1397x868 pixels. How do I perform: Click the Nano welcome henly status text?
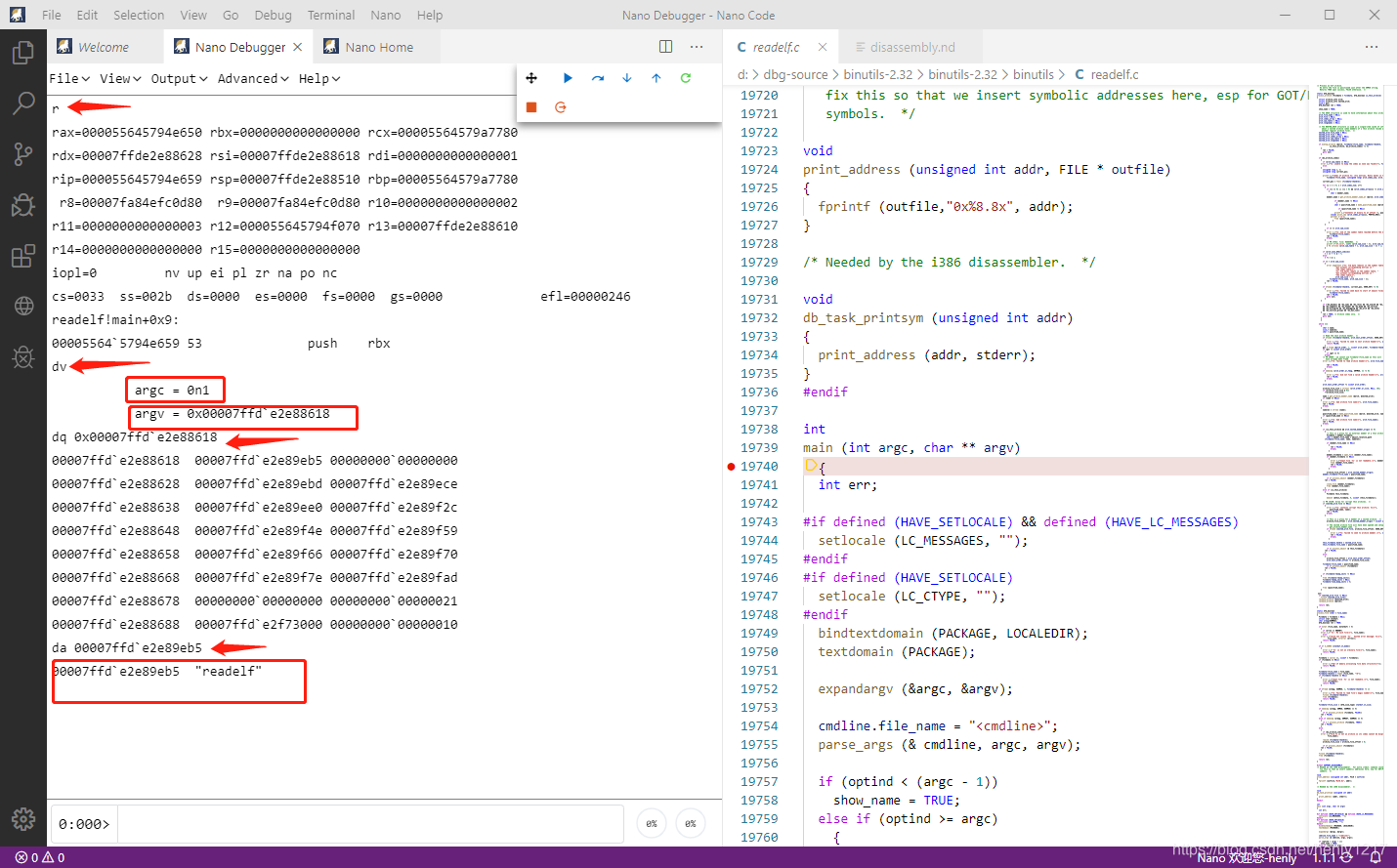pyautogui.click(x=1247, y=858)
